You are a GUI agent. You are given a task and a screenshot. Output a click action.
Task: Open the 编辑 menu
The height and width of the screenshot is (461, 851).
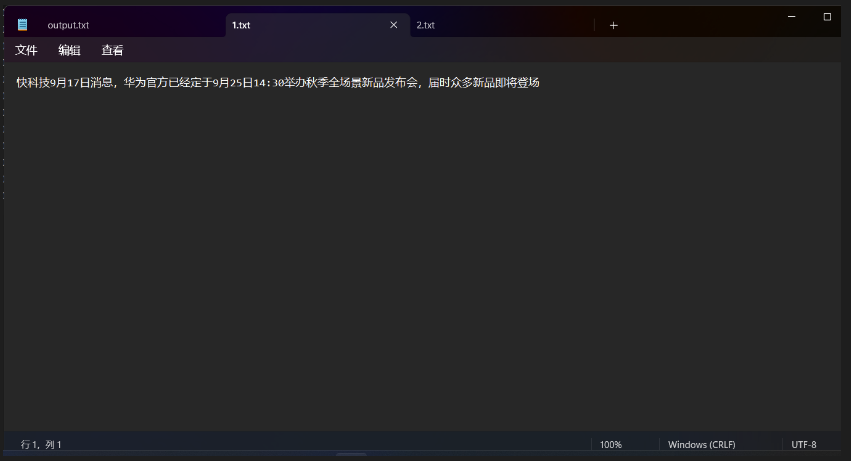(69, 50)
